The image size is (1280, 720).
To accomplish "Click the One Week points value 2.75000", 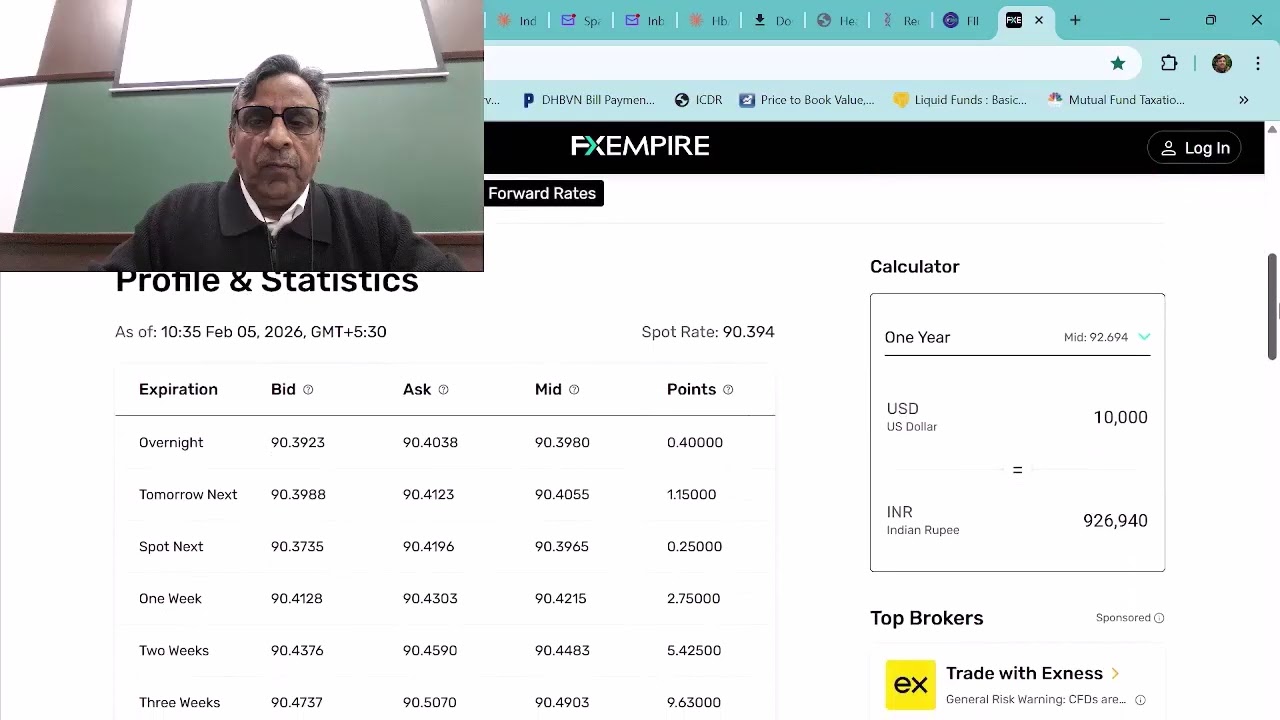I will (693, 598).
